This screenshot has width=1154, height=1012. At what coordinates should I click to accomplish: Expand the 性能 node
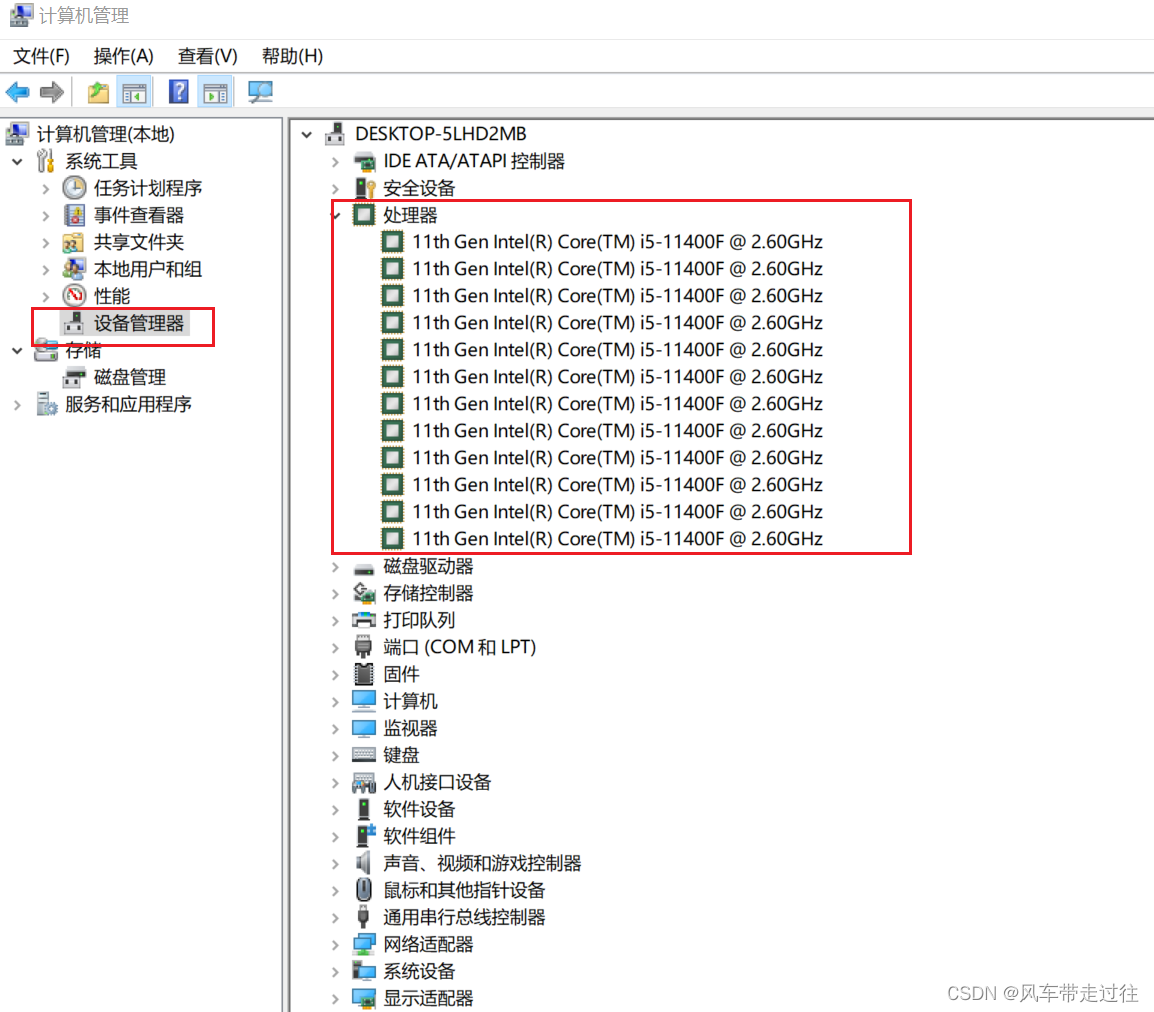(x=46, y=297)
